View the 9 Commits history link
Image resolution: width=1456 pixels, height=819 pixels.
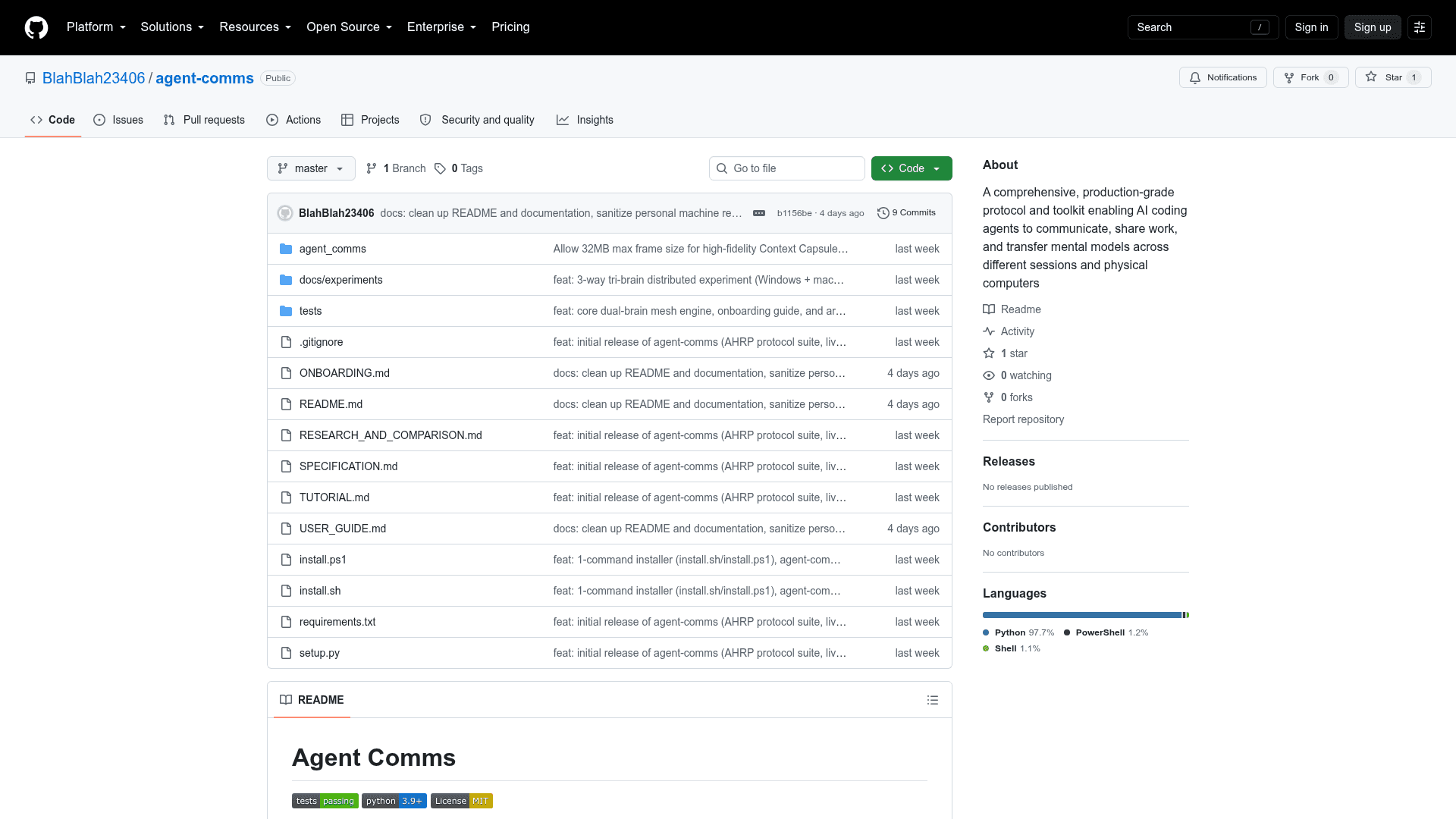[x=906, y=213]
